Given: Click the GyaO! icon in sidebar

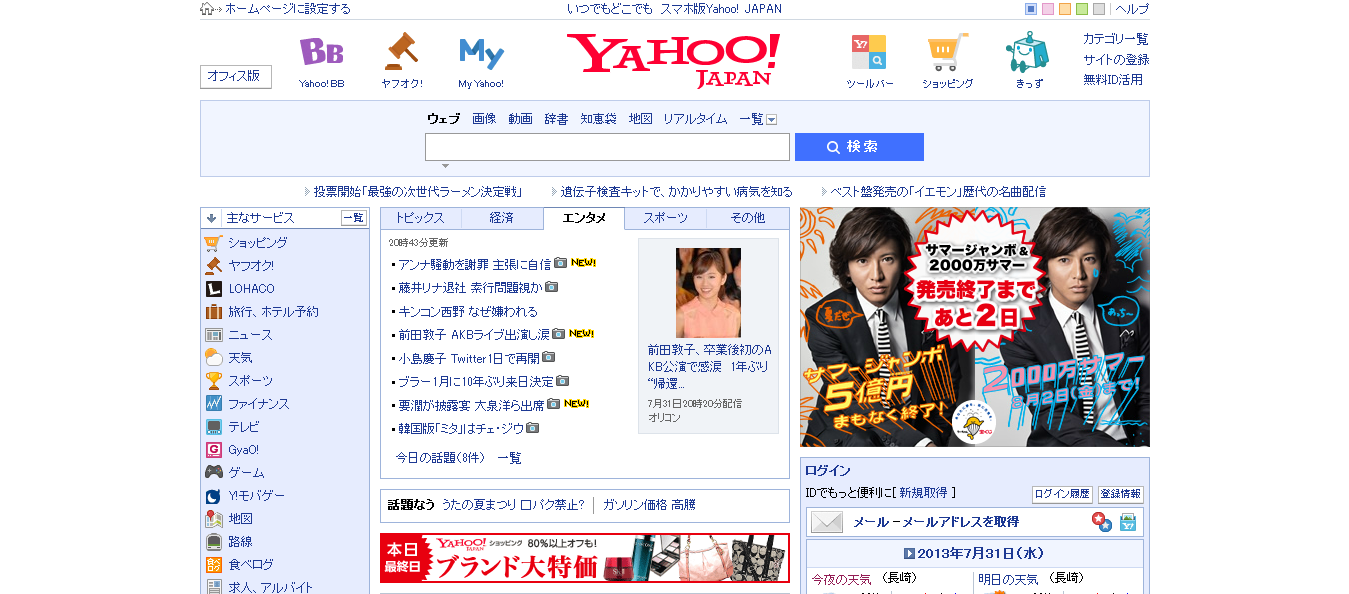Looking at the screenshot, I should [213, 449].
